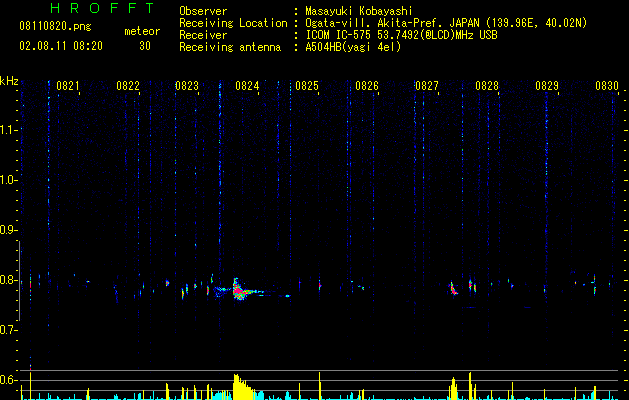The image size is (629, 400).
Task: Click the 0822 time marker
Action: 128,86
